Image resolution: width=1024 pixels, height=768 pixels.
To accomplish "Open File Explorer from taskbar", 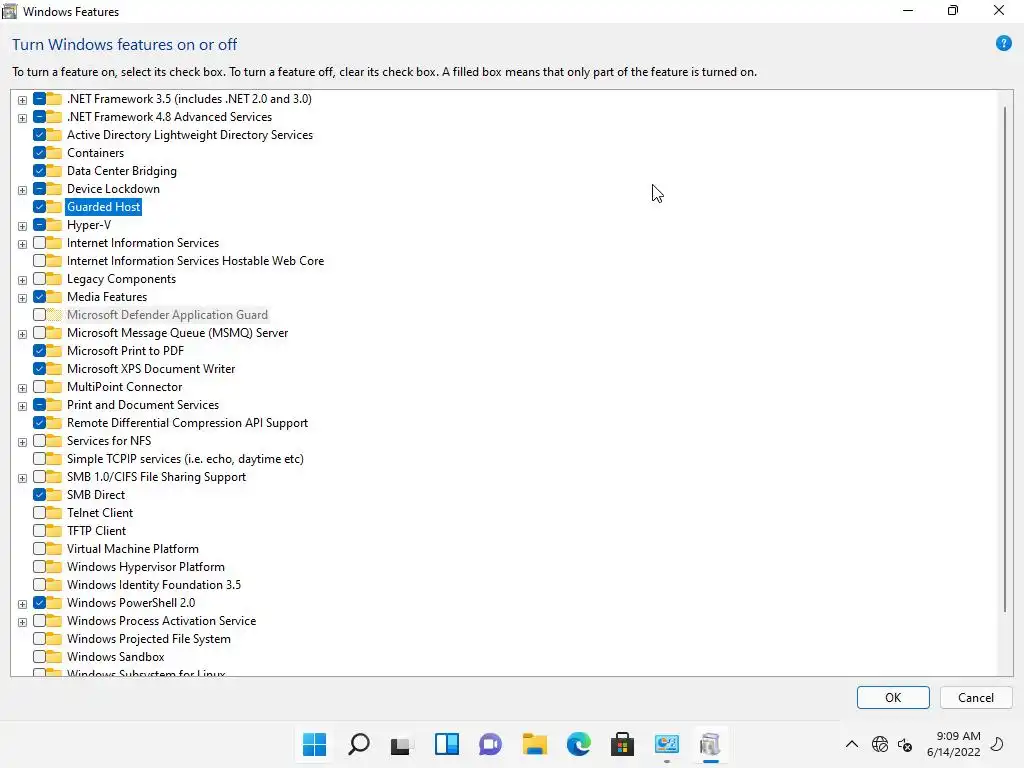I will pos(534,744).
